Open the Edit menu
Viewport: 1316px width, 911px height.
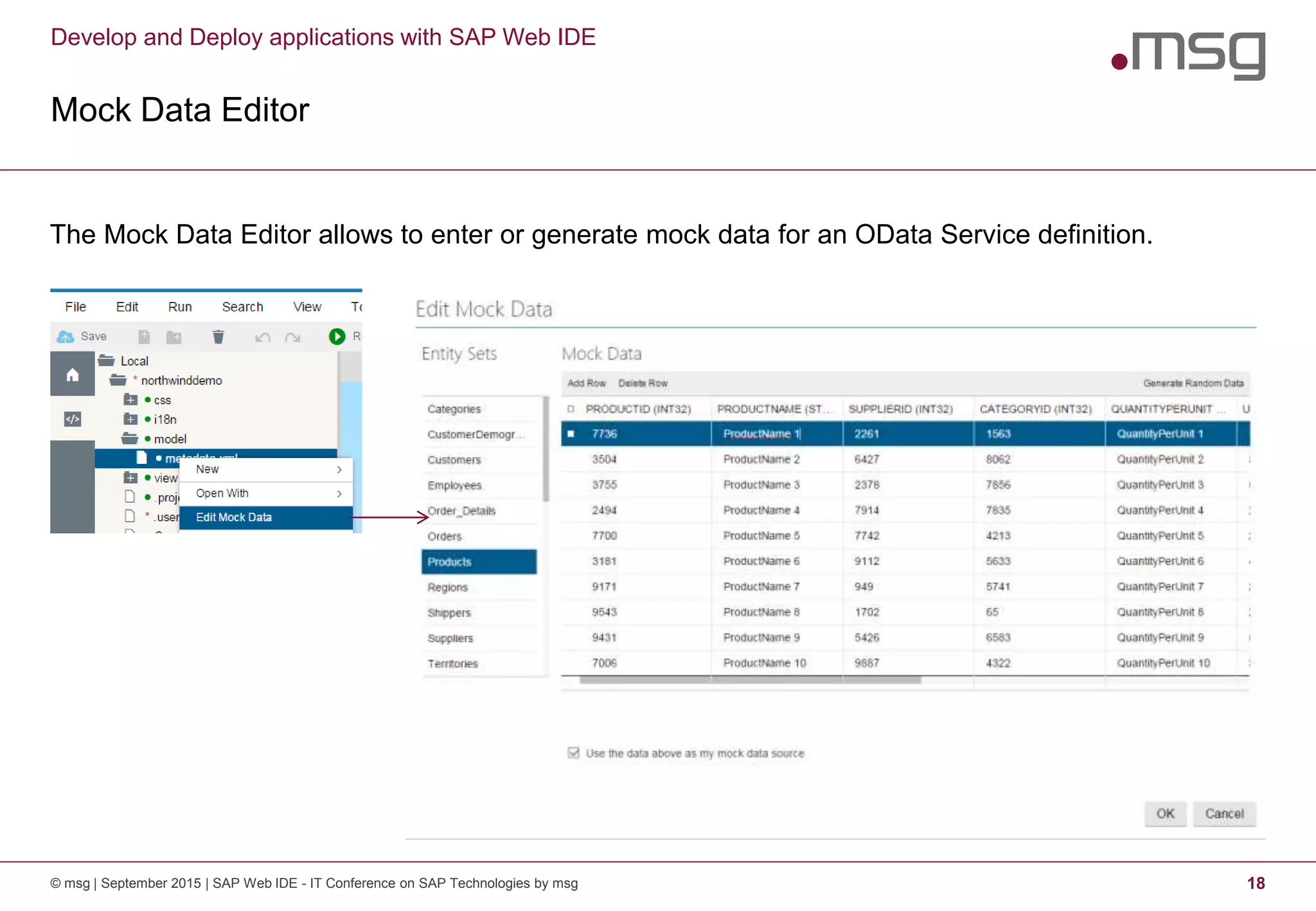127,307
